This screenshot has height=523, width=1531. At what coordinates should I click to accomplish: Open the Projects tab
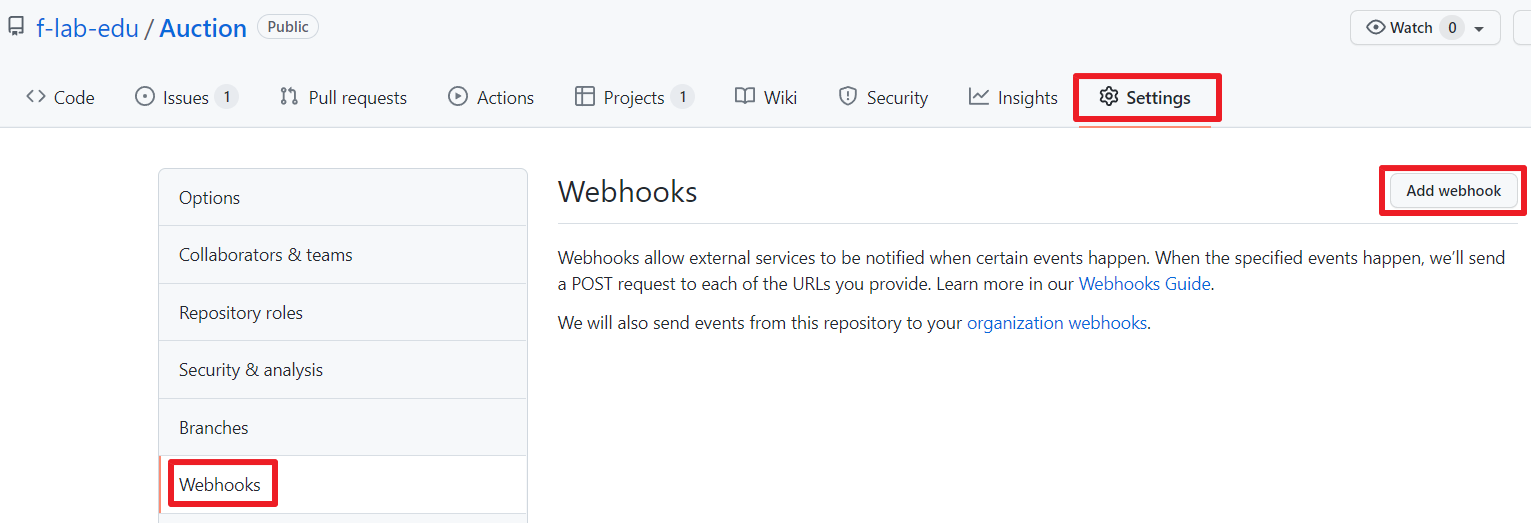click(634, 97)
